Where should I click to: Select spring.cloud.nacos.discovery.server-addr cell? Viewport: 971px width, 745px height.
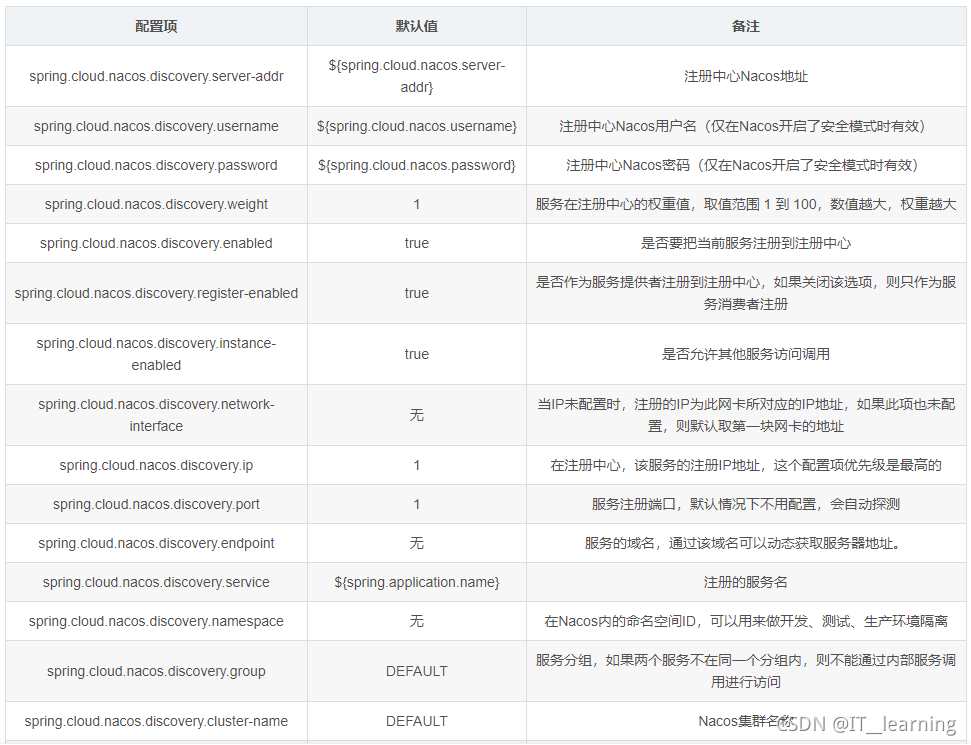156,76
